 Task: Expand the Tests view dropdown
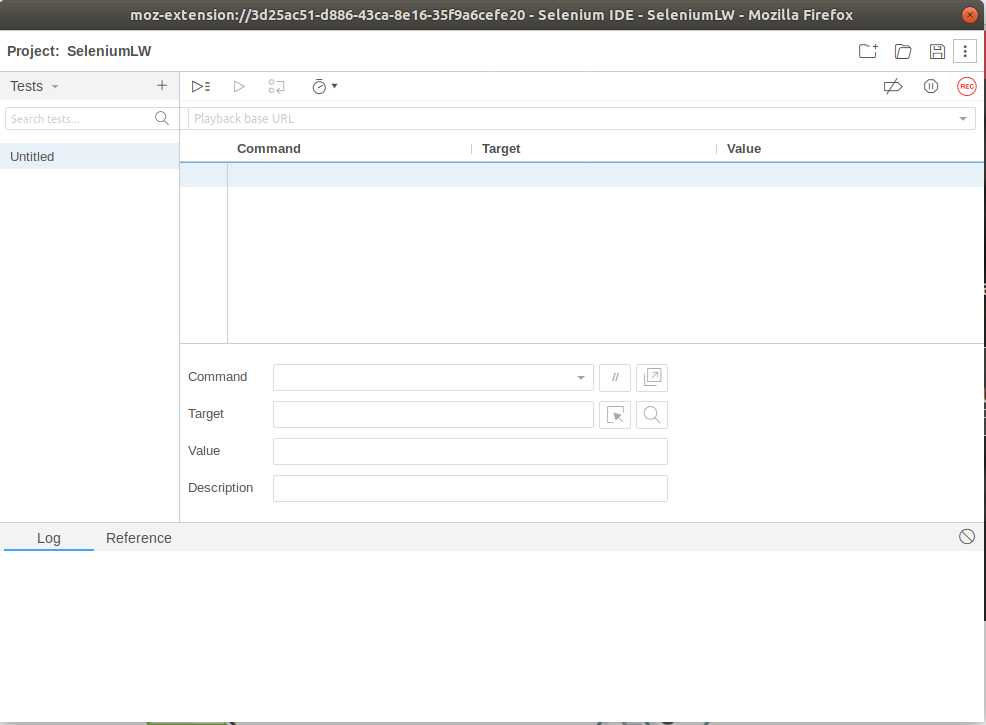[55, 87]
